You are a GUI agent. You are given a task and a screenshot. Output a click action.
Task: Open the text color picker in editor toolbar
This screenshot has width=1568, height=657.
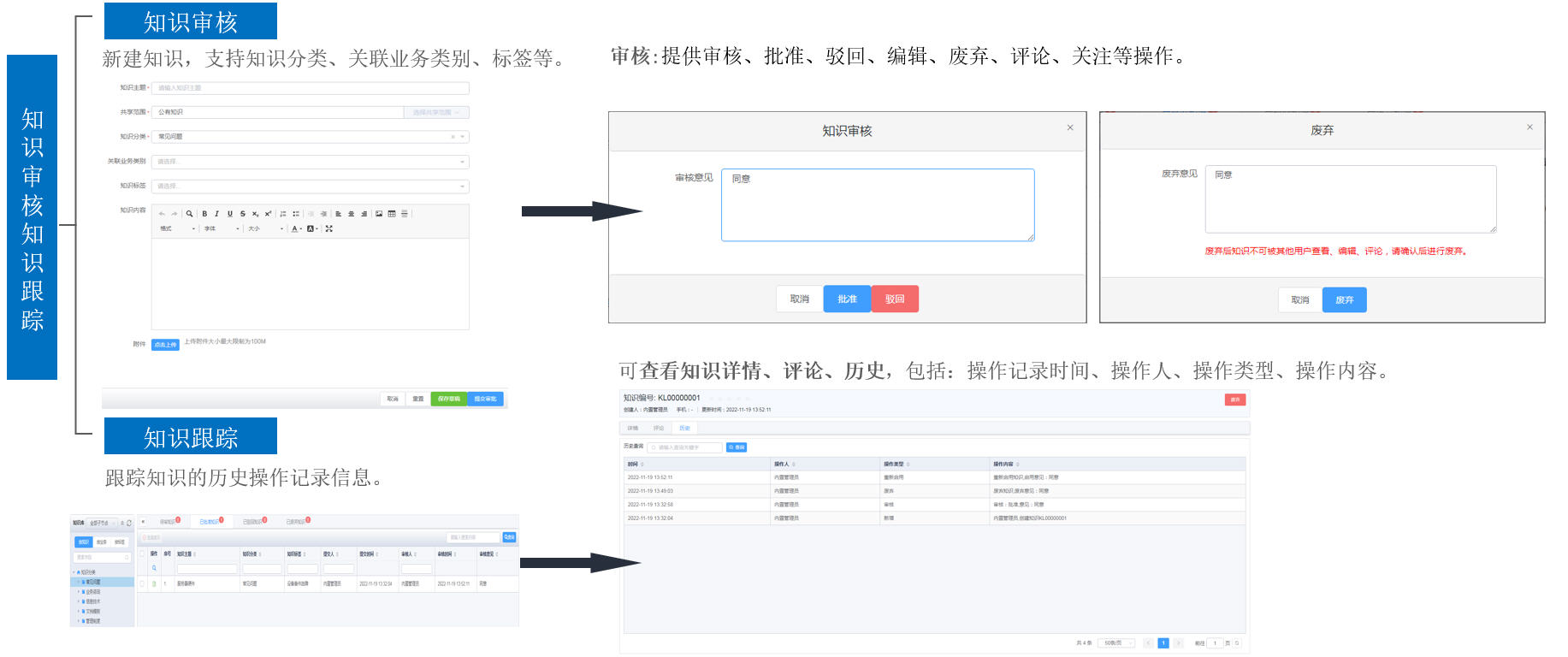pyautogui.click(x=296, y=228)
